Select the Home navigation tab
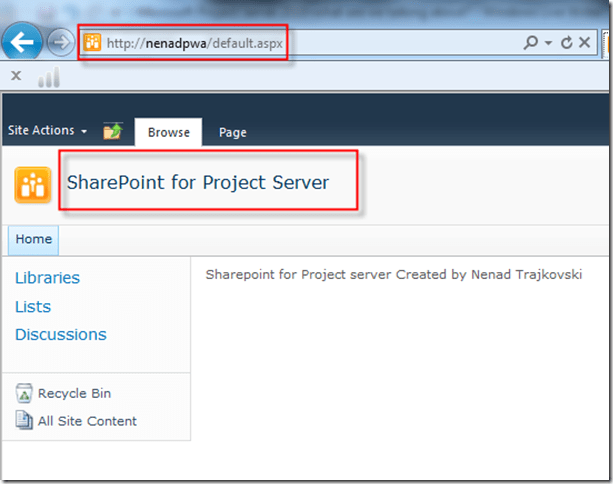Image resolution: width=613 pixels, height=484 pixels. (x=33, y=240)
